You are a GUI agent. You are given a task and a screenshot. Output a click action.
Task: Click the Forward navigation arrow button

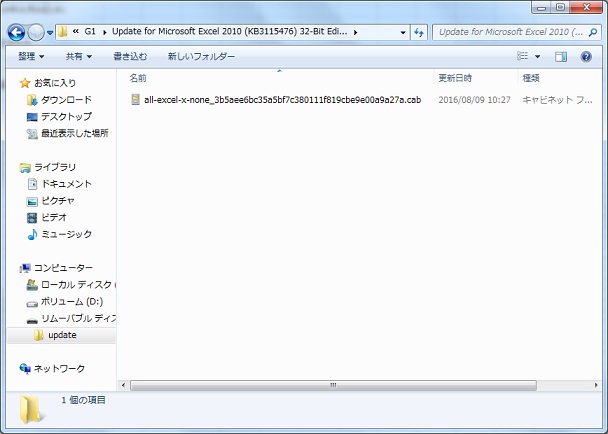click(x=36, y=33)
